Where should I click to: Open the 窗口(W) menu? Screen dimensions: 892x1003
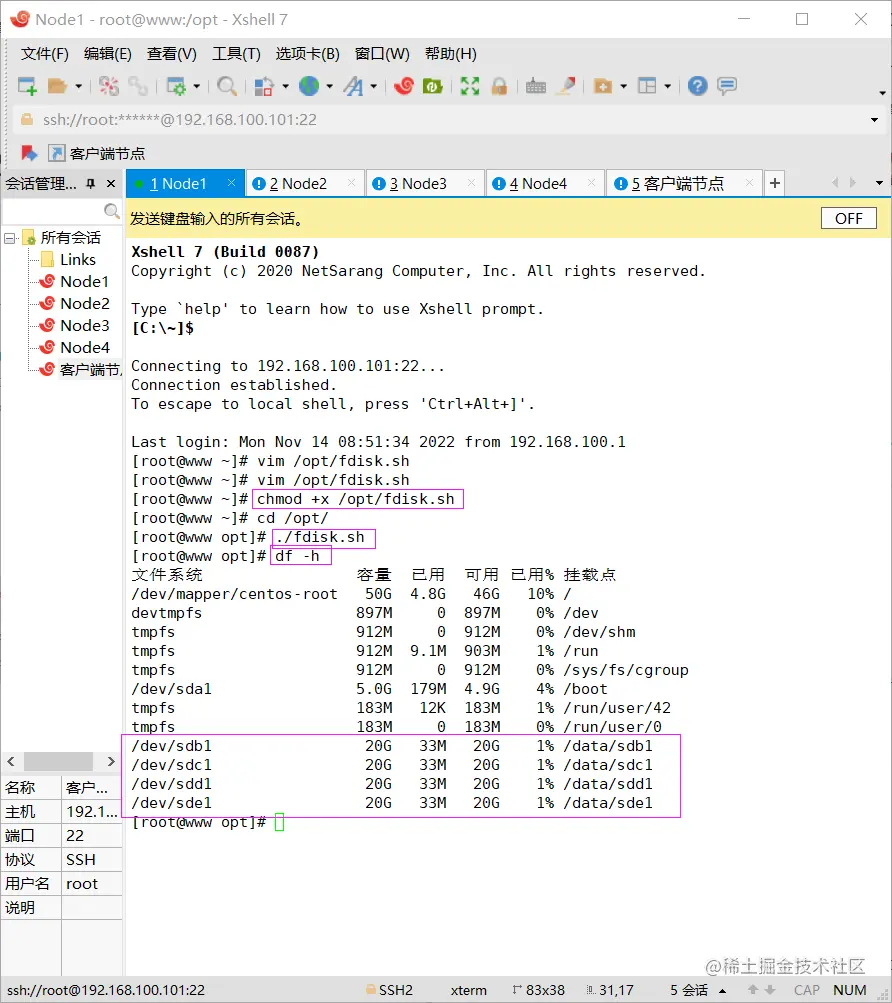click(x=382, y=54)
